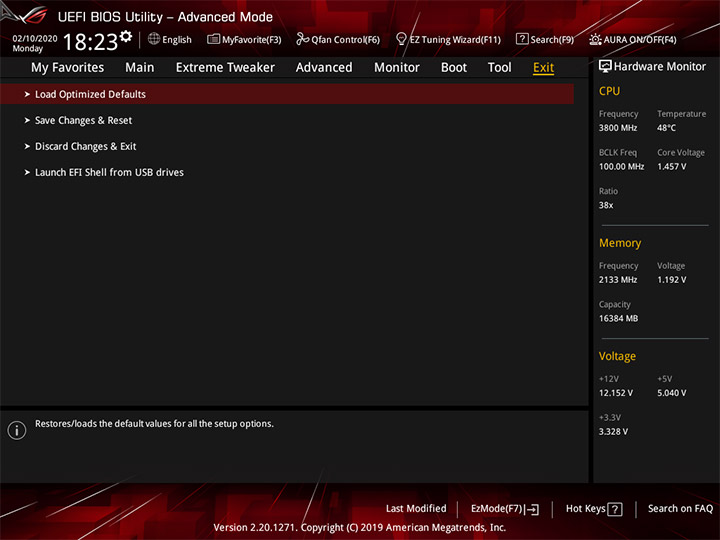Click the Memory section heading
This screenshot has height=540, width=720.
click(x=620, y=243)
